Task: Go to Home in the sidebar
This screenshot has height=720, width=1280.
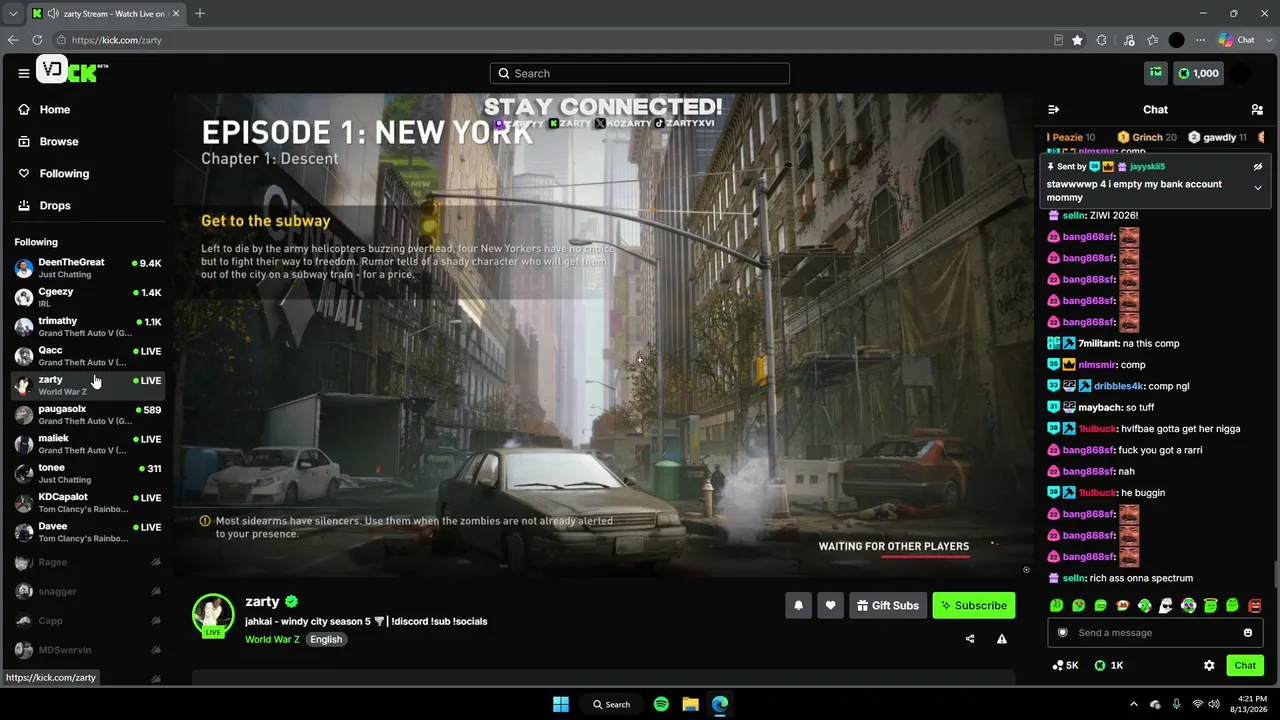Action: pyautogui.click(x=55, y=110)
